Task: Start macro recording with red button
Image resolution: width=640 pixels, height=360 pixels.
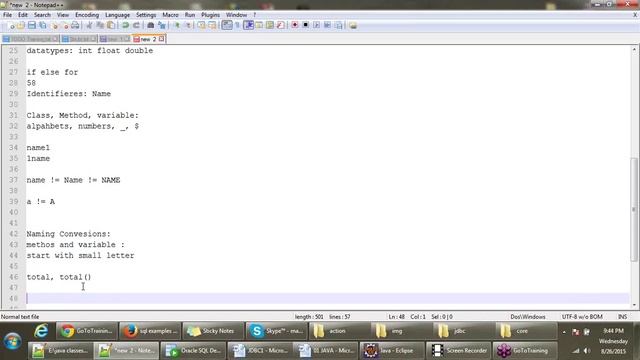Action: pyautogui.click(x=295, y=25)
